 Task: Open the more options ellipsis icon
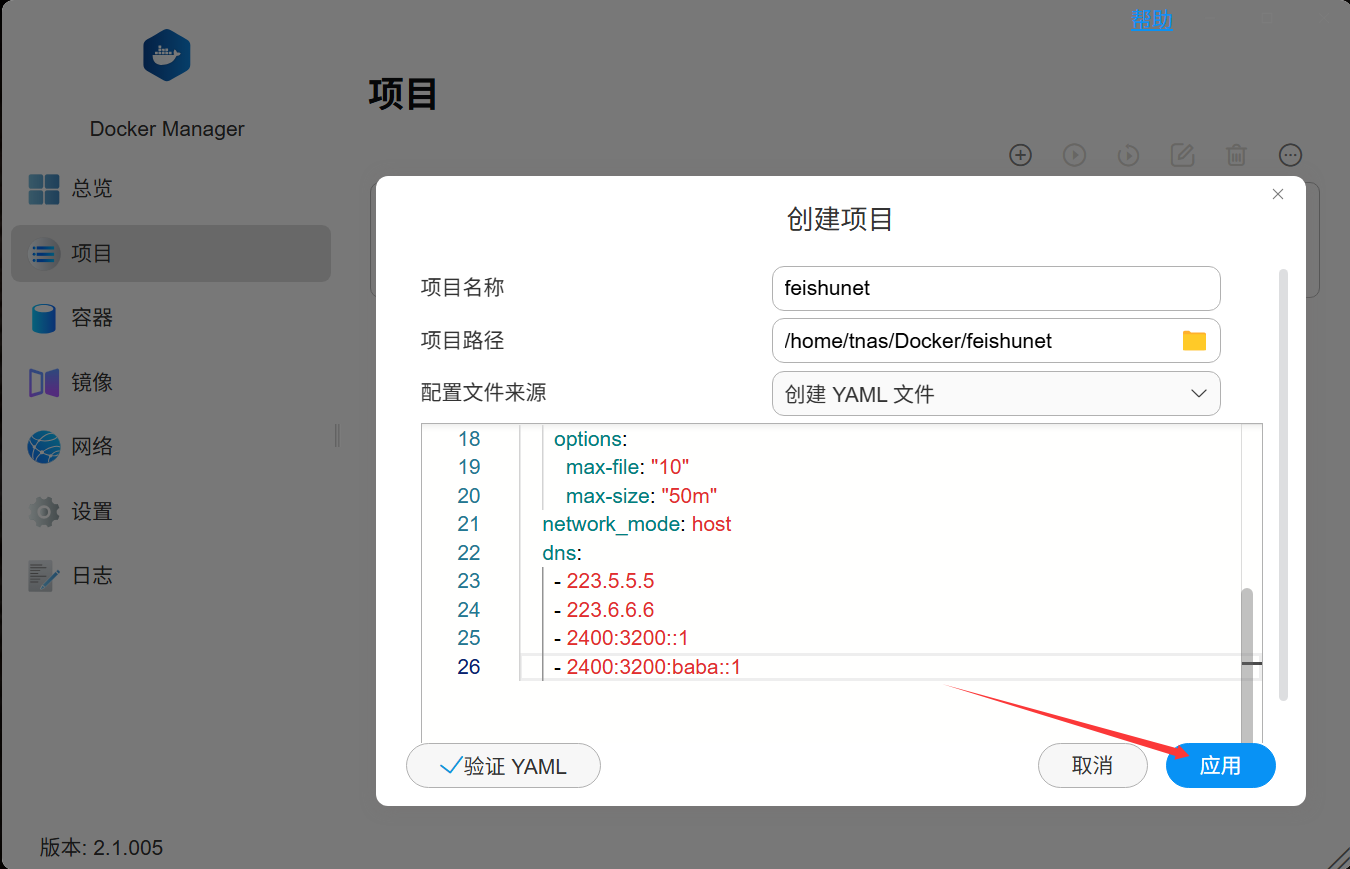tap(1291, 155)
